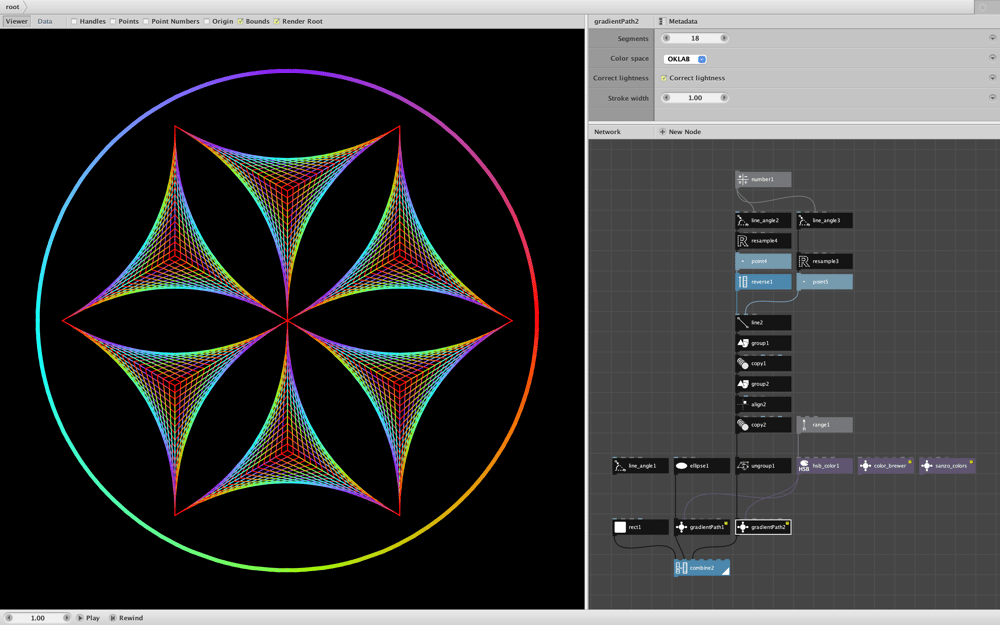This screenshot has height=625, width=1000.
Task: Select the line_angle2 node
Action: [763, 220]
